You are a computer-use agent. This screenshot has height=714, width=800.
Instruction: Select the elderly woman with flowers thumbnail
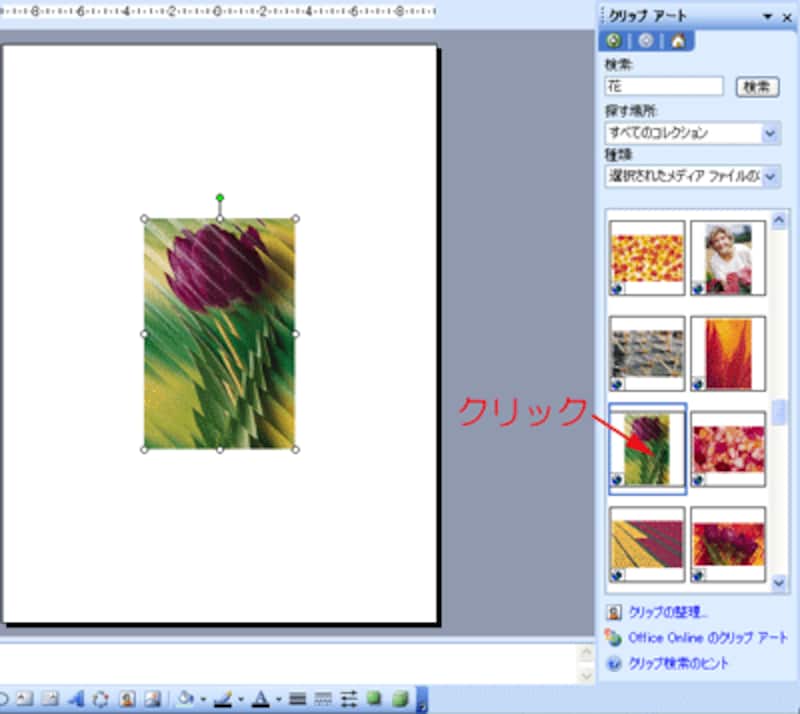(728, 256)
